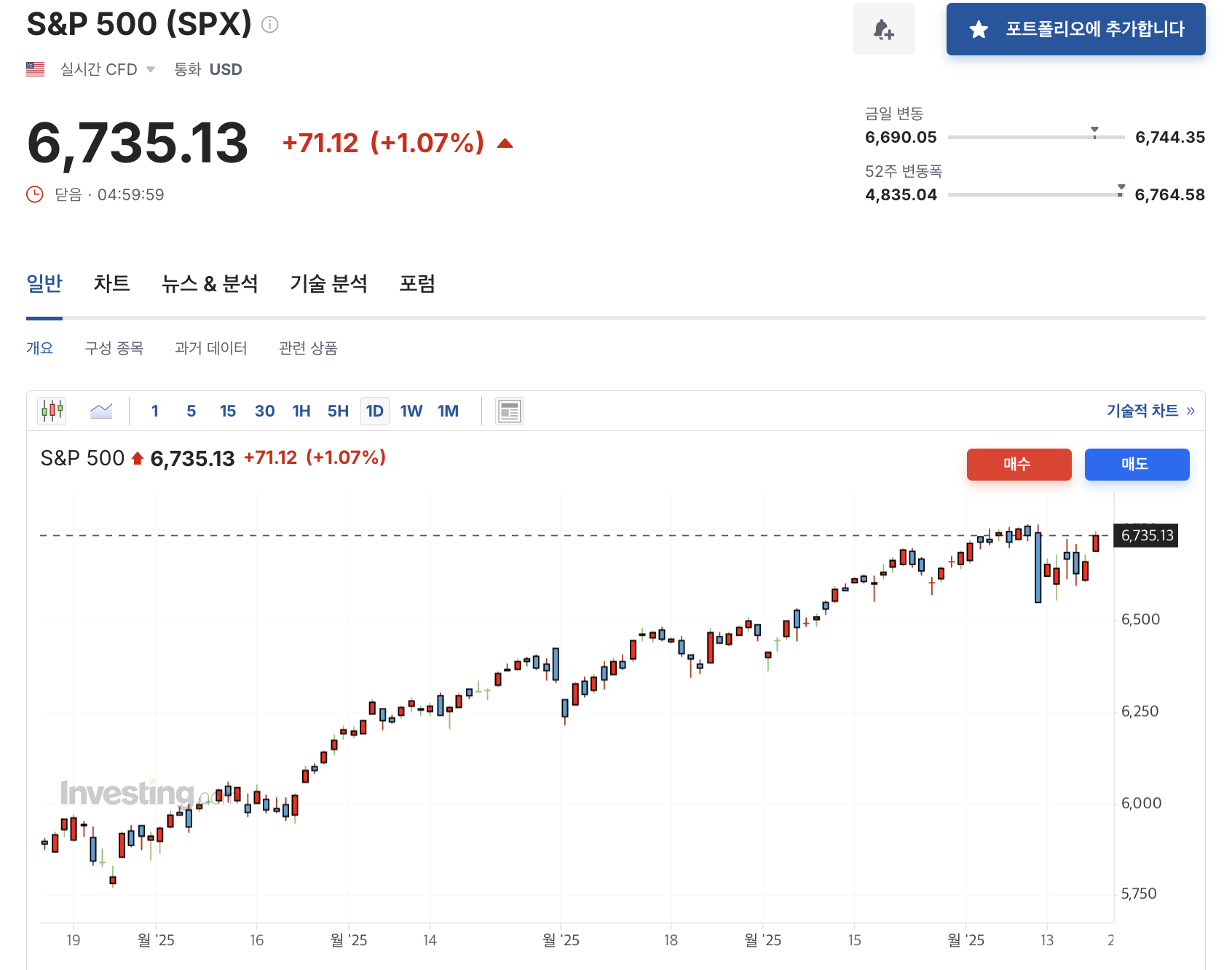This screenshot has height=970, width=1232.
Task: Switch to the 차트 tab
Action: (110, 284)
